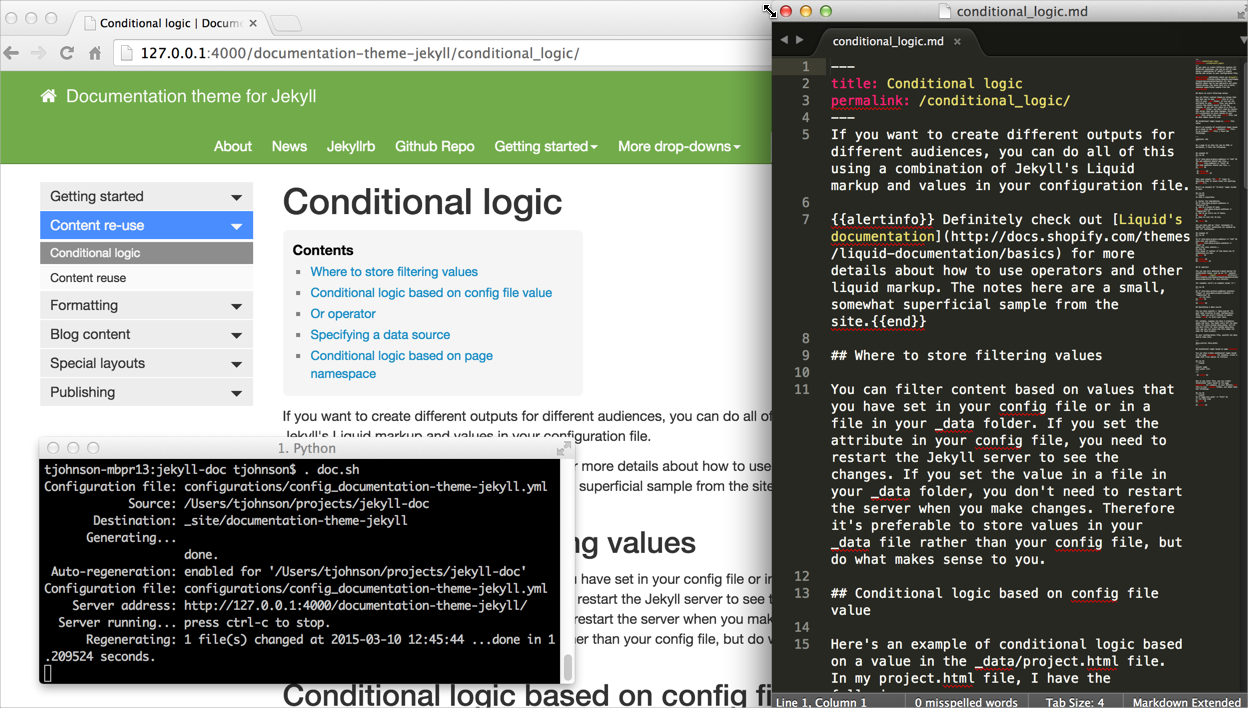Go to previous tab using the editor's left arrow
The image size is (1248, 708).
tap(784, 40)
